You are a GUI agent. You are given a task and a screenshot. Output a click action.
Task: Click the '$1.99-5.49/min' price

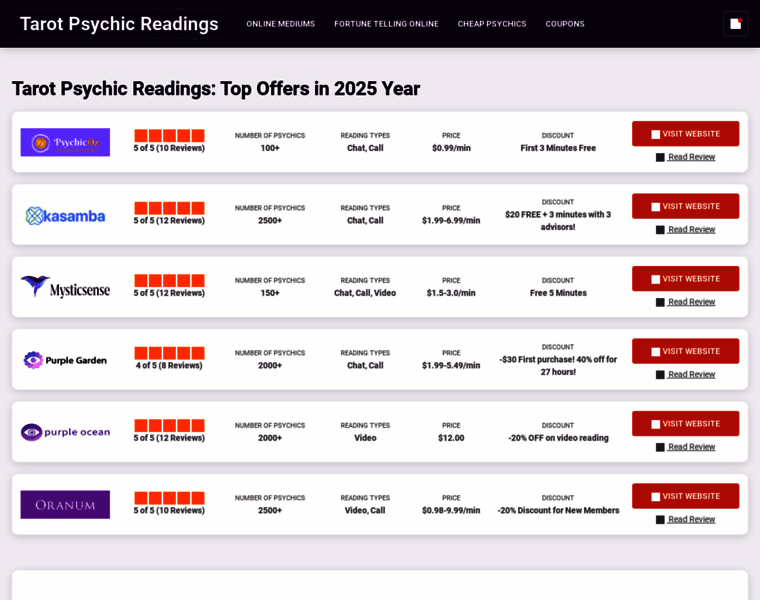(x=451, y=365)
